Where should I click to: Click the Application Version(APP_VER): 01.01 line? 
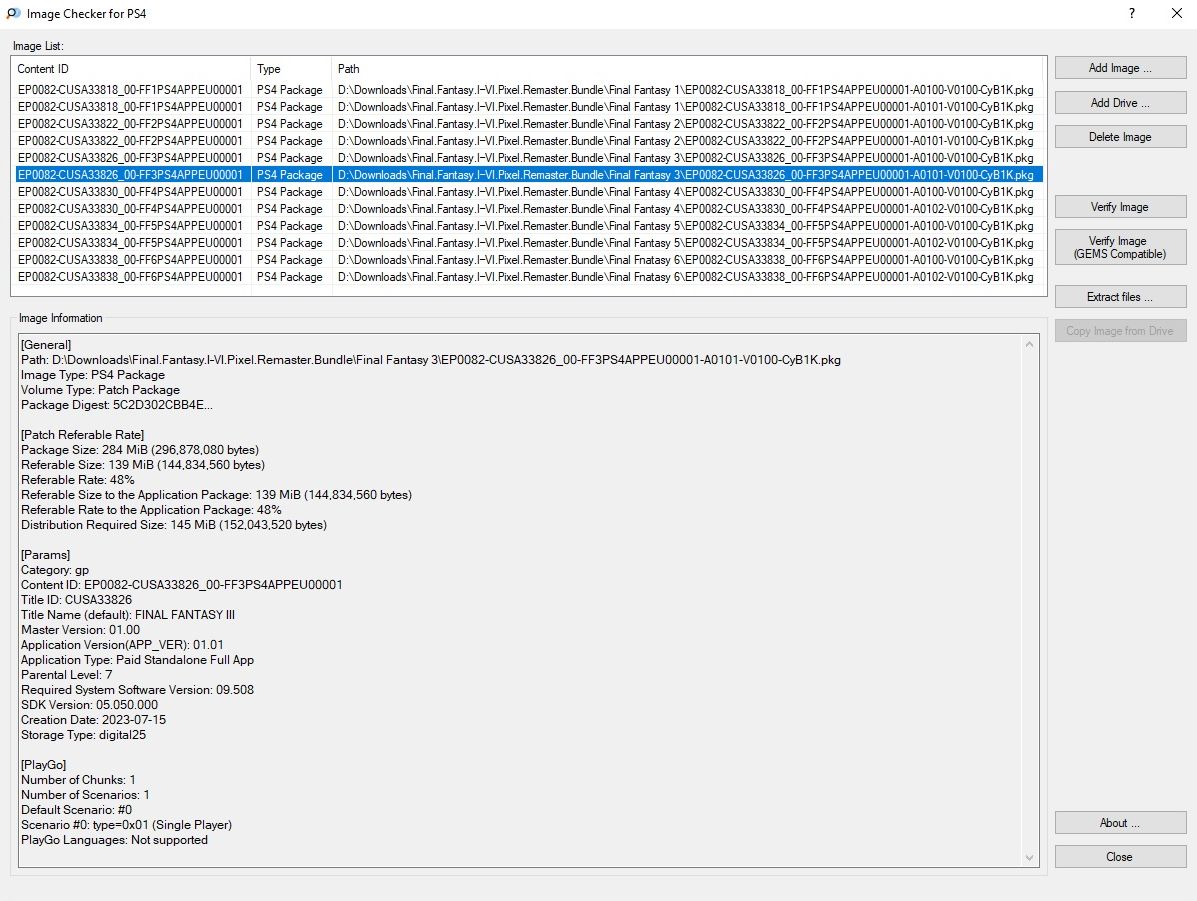(x=122, y=644)
